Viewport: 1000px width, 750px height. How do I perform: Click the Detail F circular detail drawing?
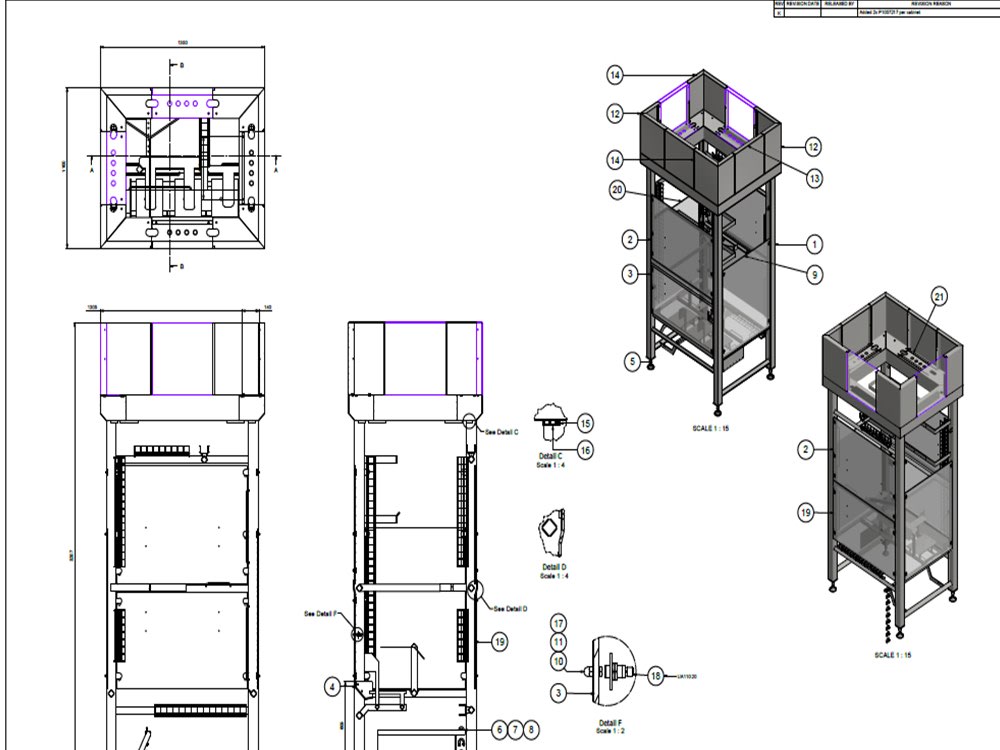613,670
